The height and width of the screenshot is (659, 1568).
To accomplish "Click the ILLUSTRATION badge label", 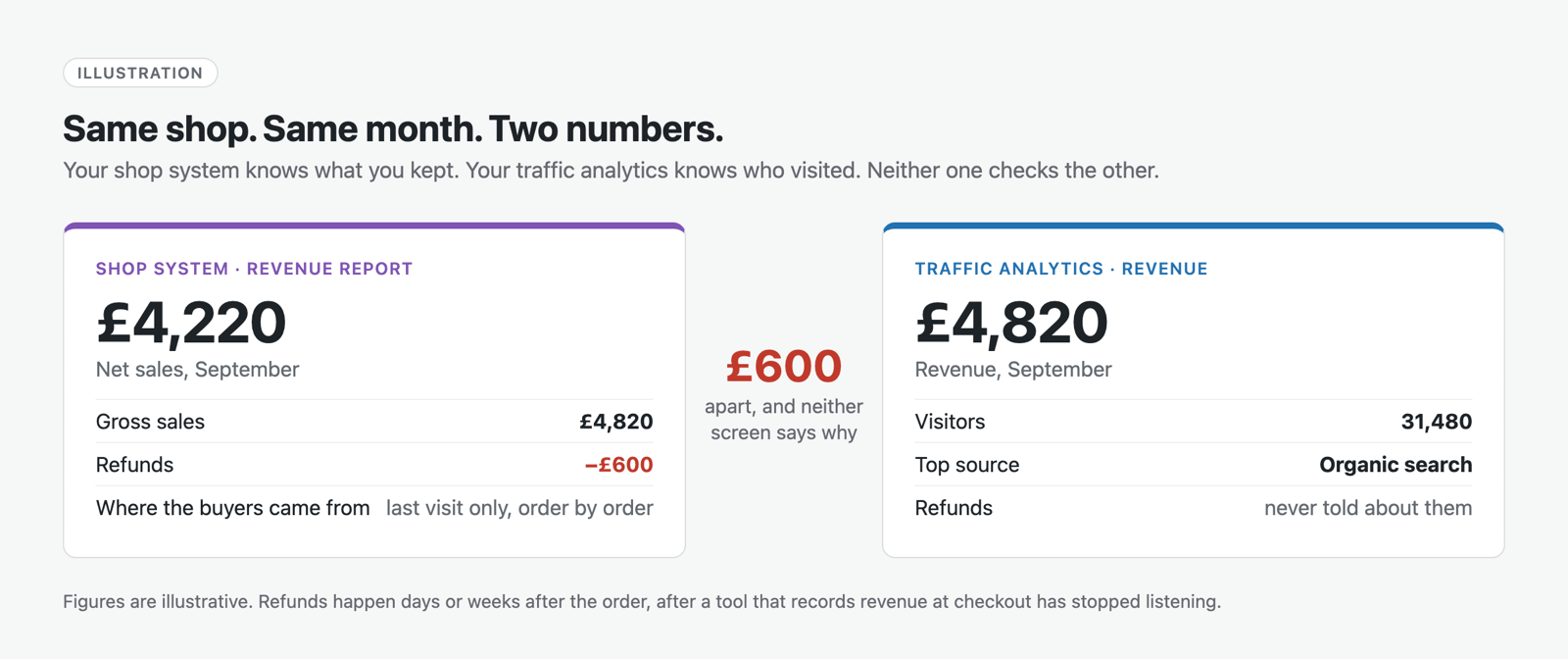I will tap(140, 73).
